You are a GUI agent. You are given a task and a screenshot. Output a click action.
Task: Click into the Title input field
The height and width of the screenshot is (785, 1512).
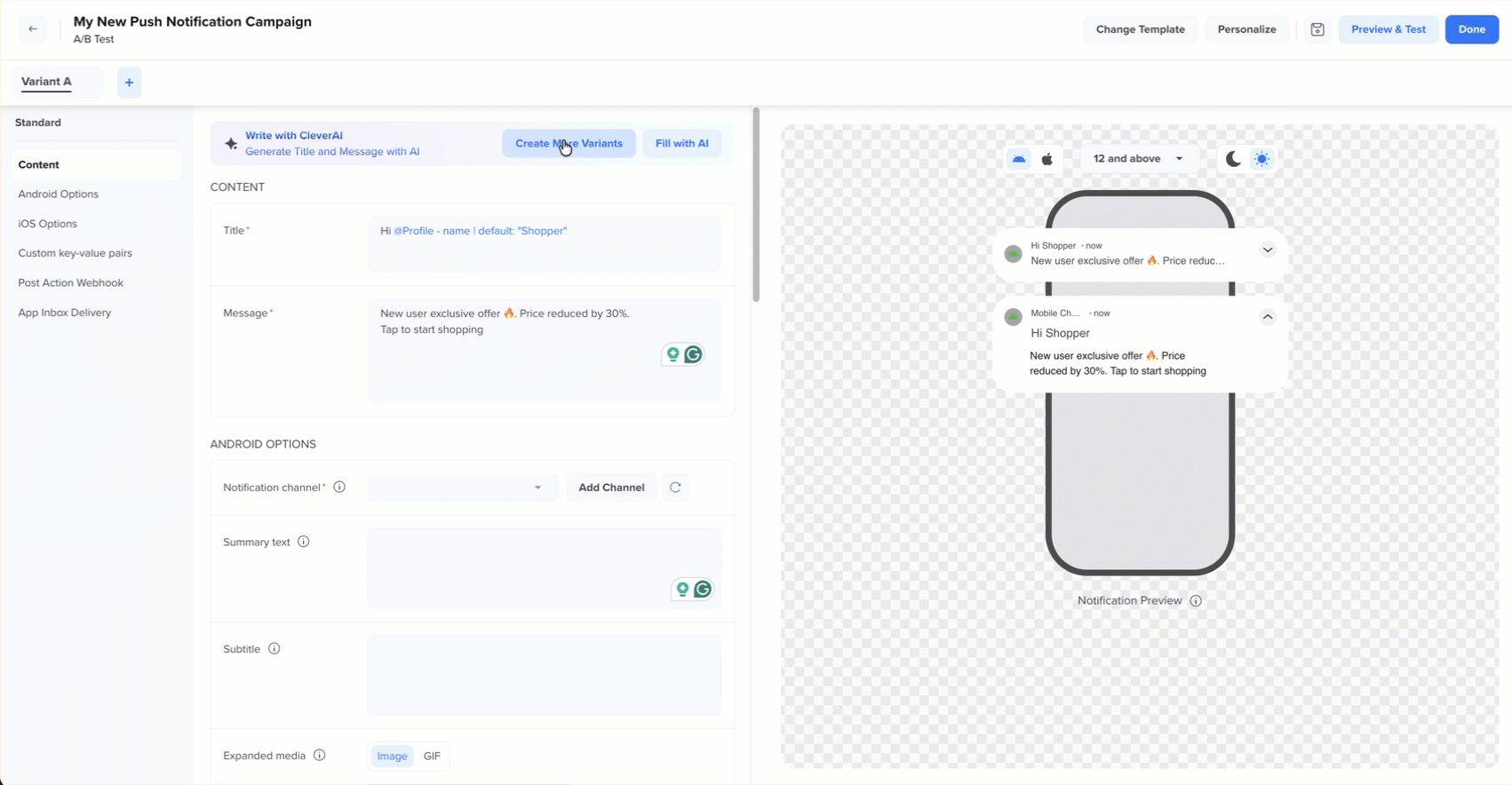[x=544, y=244]
